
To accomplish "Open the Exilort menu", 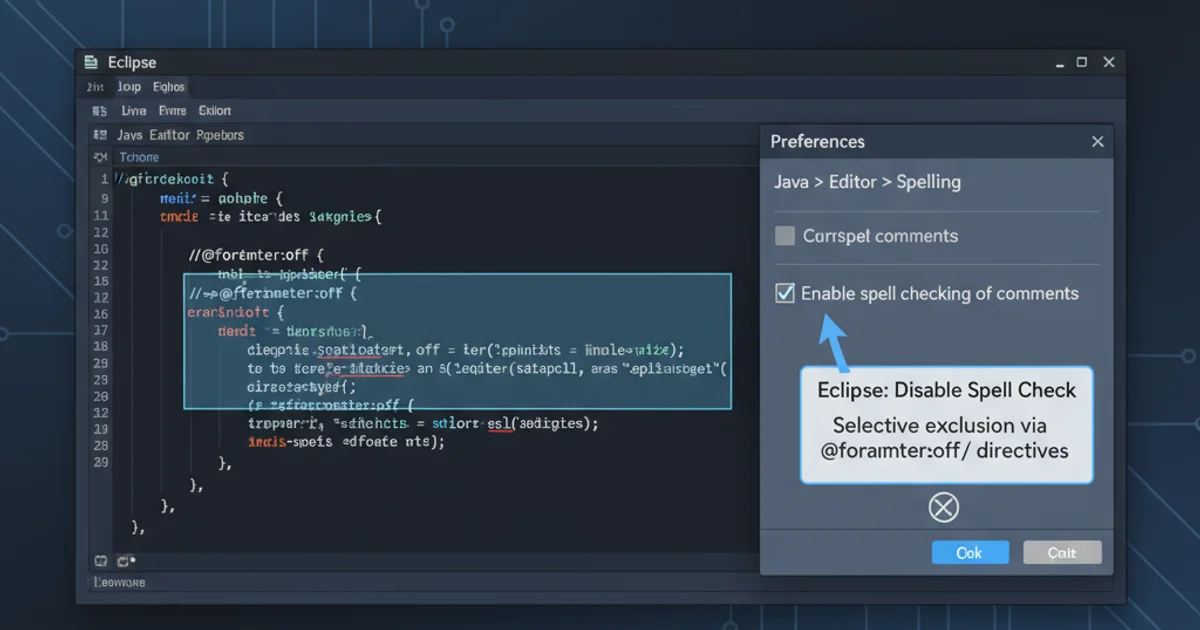I will 215,111.
